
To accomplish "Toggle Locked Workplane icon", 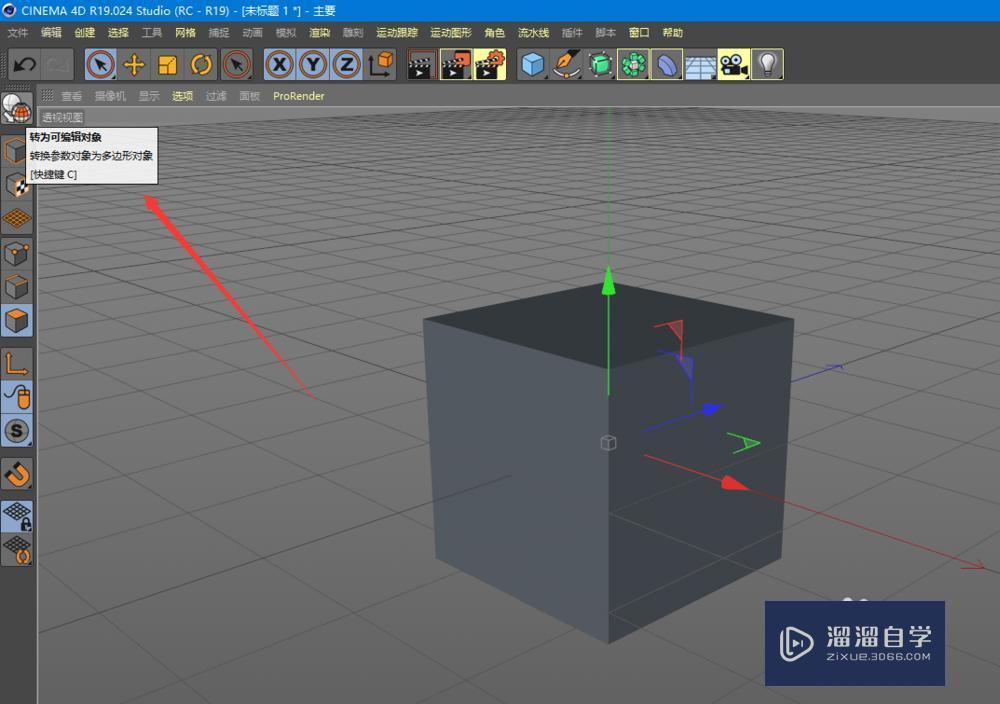I will (17, 516).
